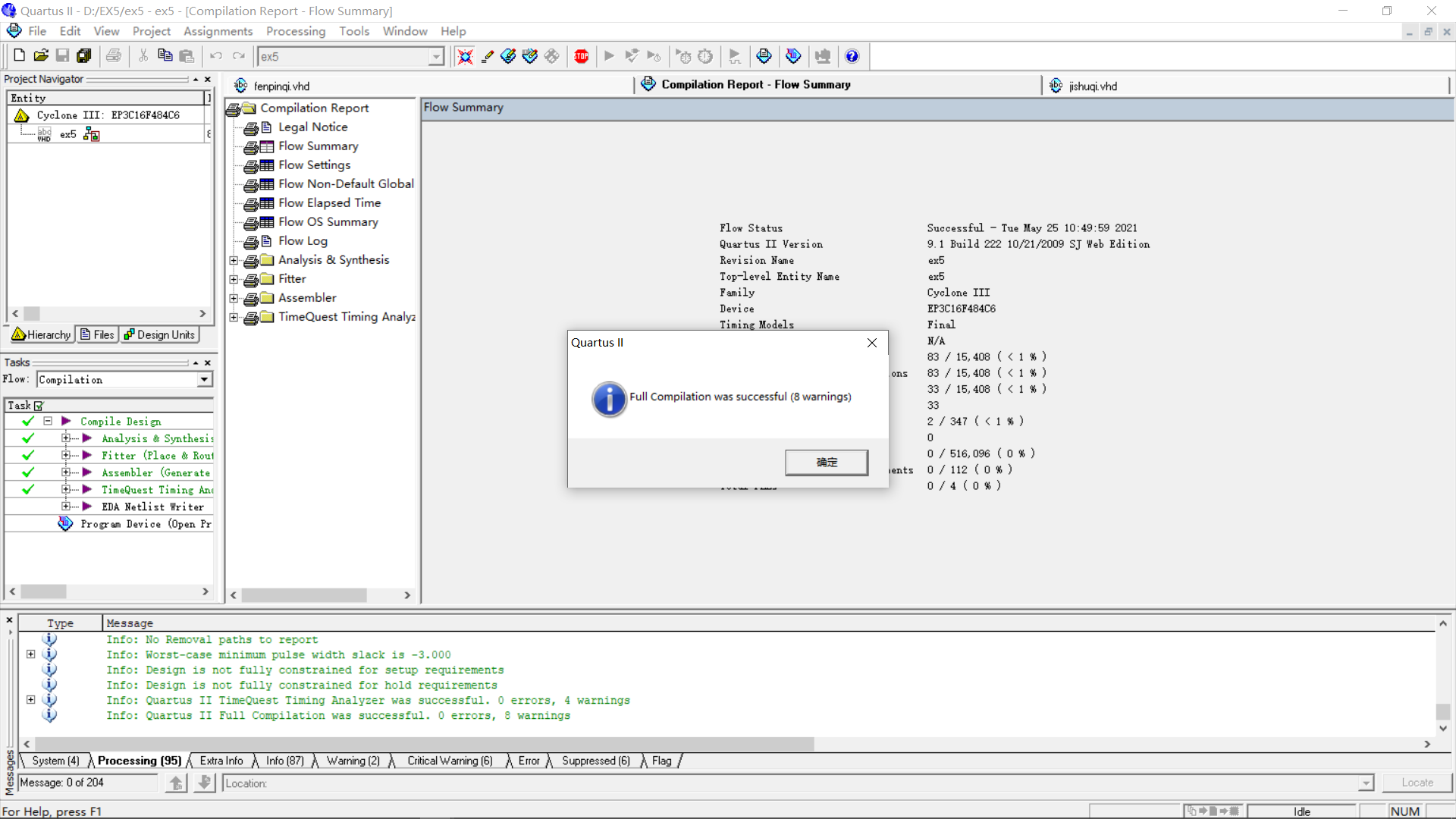Paste from clipboard icon
Screen dimensions: 1456x819
click(x=187, y=56)
